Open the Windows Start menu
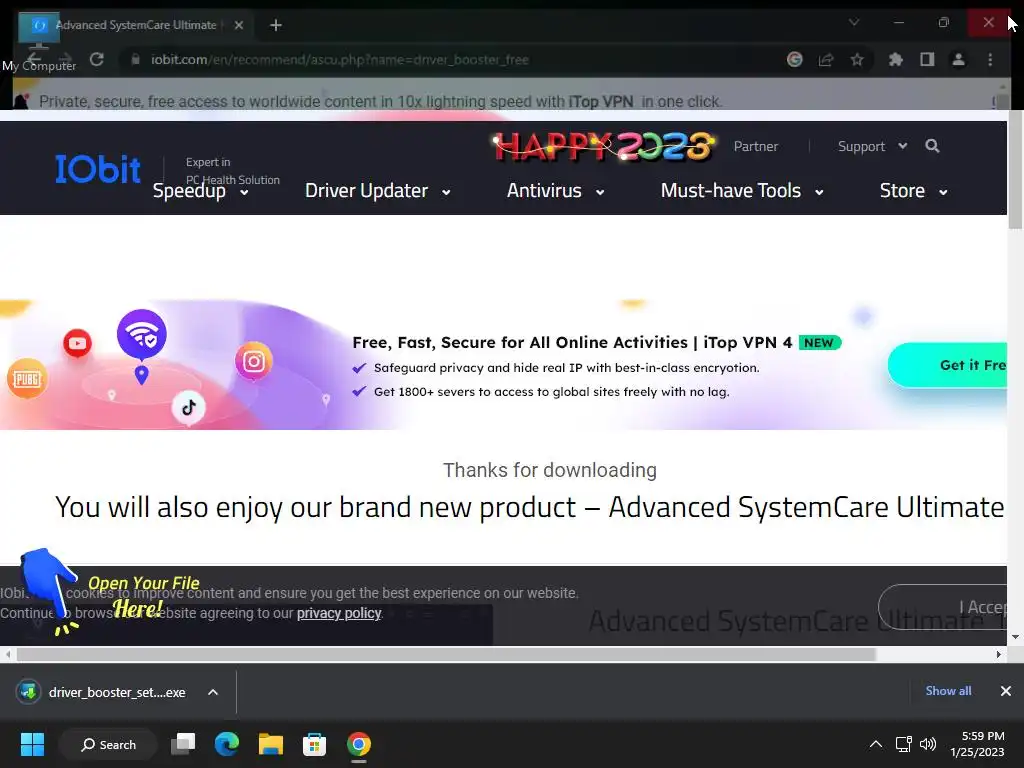 click(x=32, y=744)
